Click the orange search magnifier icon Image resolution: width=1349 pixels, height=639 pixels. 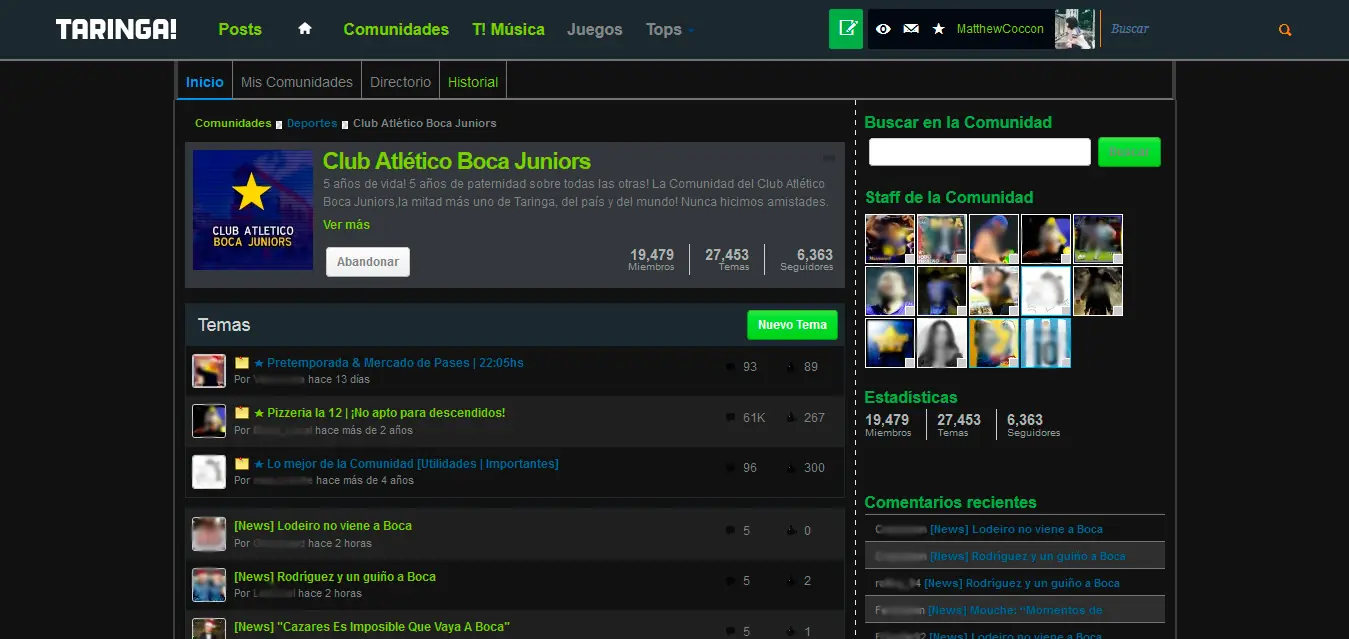point(1285,30)
